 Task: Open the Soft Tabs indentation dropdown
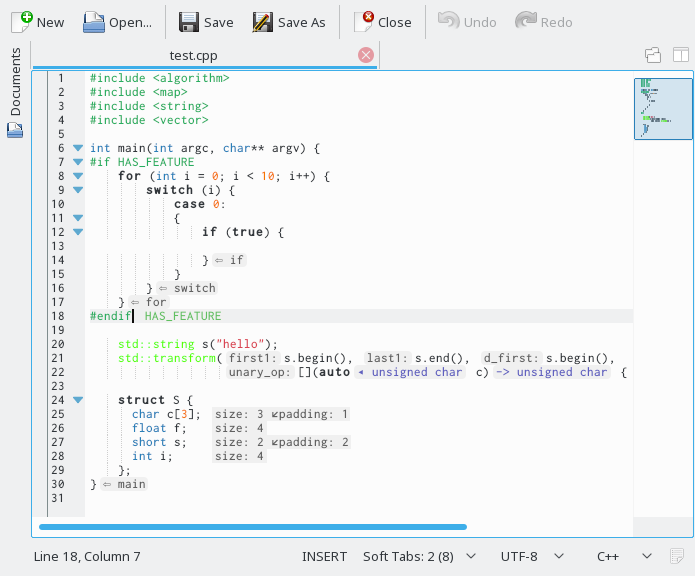[419, 556]
